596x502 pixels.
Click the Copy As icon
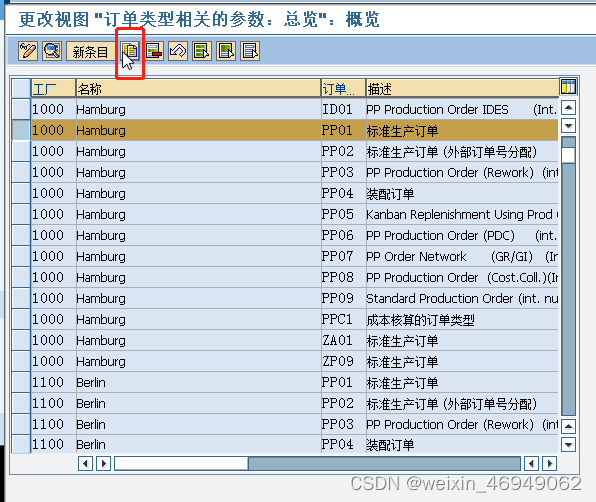pos(130,51)
